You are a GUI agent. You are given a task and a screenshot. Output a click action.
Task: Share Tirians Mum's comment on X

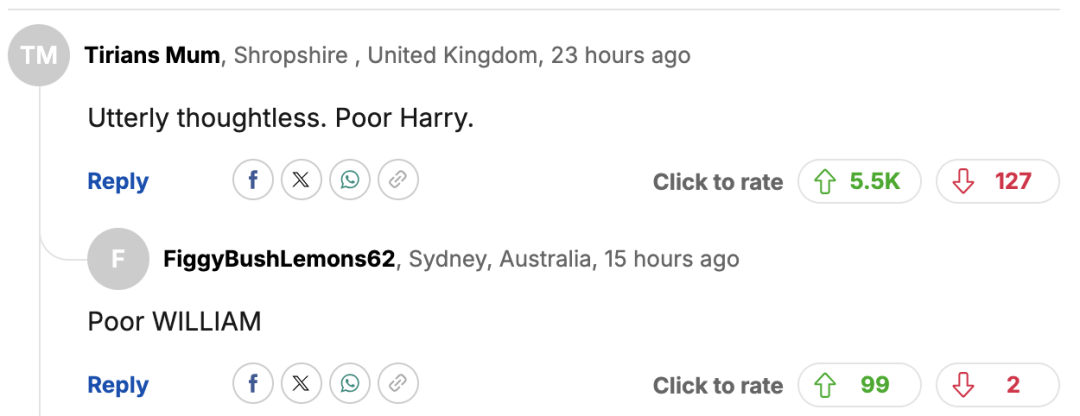click(x=301, y=180)
